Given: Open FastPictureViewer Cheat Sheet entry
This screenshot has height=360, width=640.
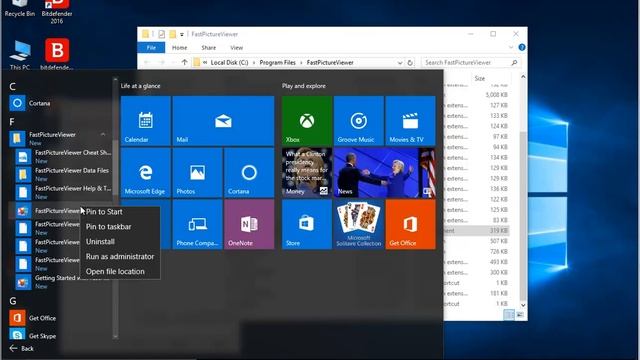Looking at the screenshot, I should tap(63, 156).
